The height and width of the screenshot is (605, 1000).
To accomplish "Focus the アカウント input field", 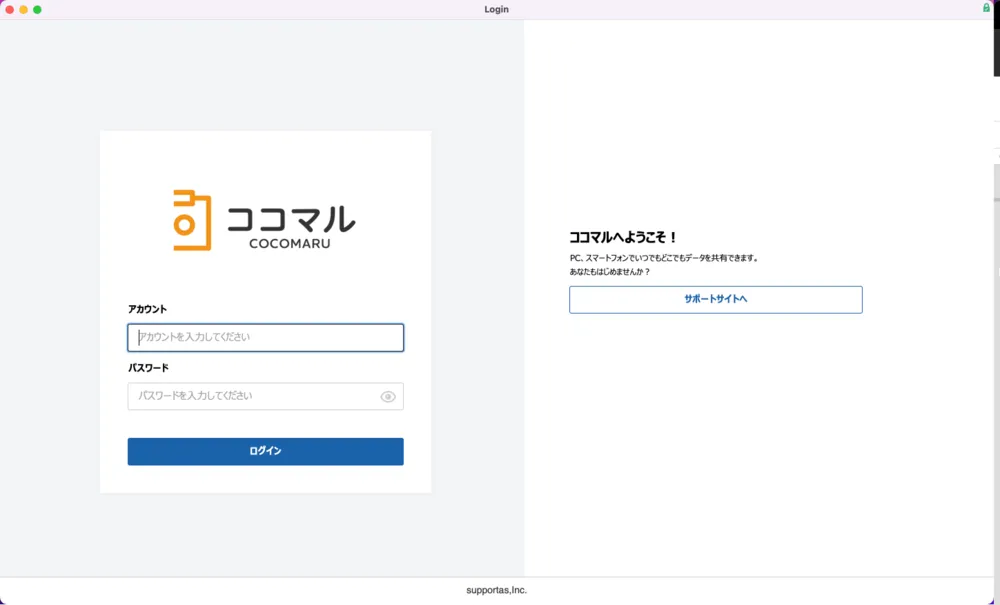I will click(x=265, y=338).
